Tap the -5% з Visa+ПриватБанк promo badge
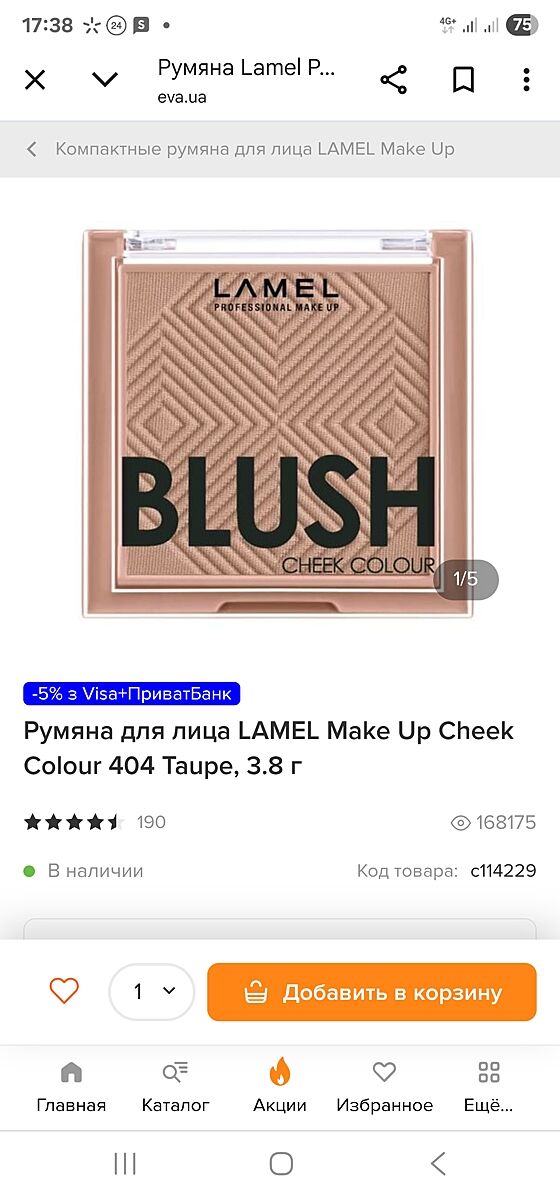Screen dimensions: 560x1200 point(132,693)
